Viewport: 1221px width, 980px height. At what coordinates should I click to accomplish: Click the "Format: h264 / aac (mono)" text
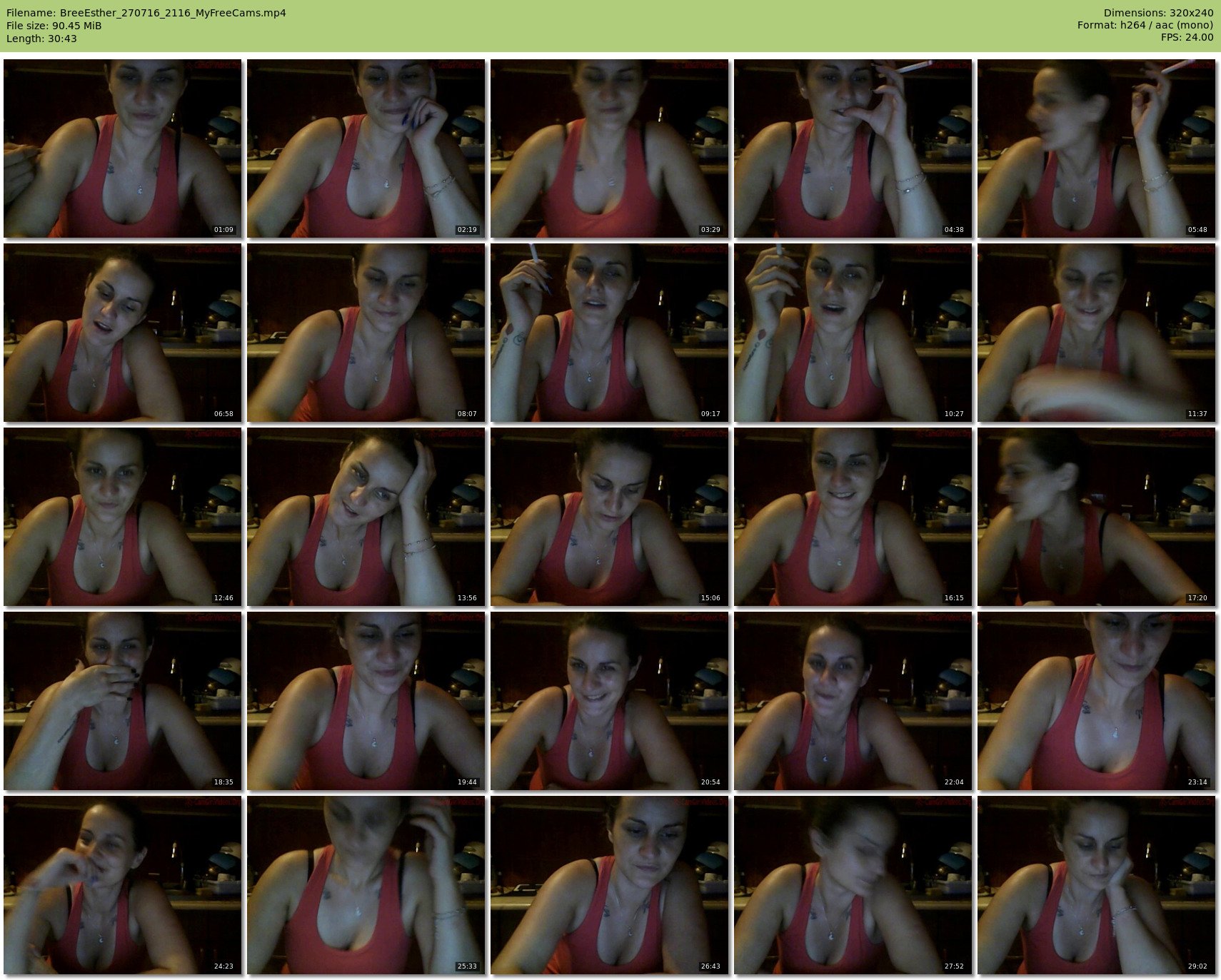pos(1145,26)
